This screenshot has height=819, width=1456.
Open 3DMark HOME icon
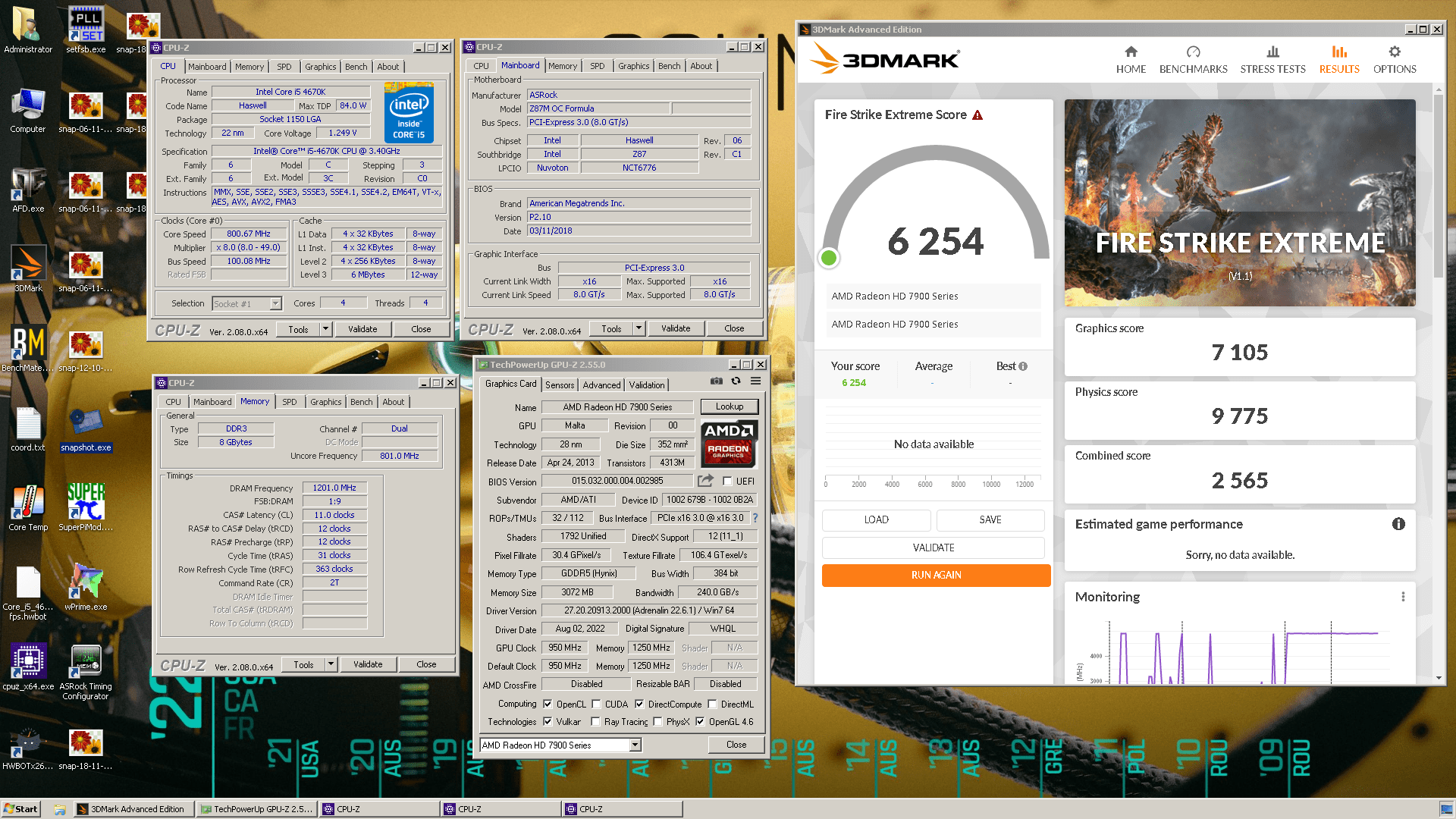click(x=1131, y=52)
